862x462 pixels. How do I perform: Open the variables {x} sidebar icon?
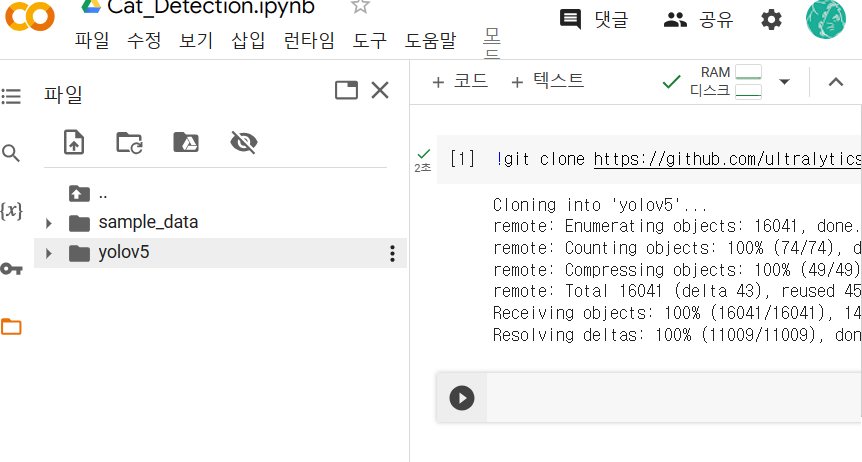pyautogui.click(x=11, y=211)
